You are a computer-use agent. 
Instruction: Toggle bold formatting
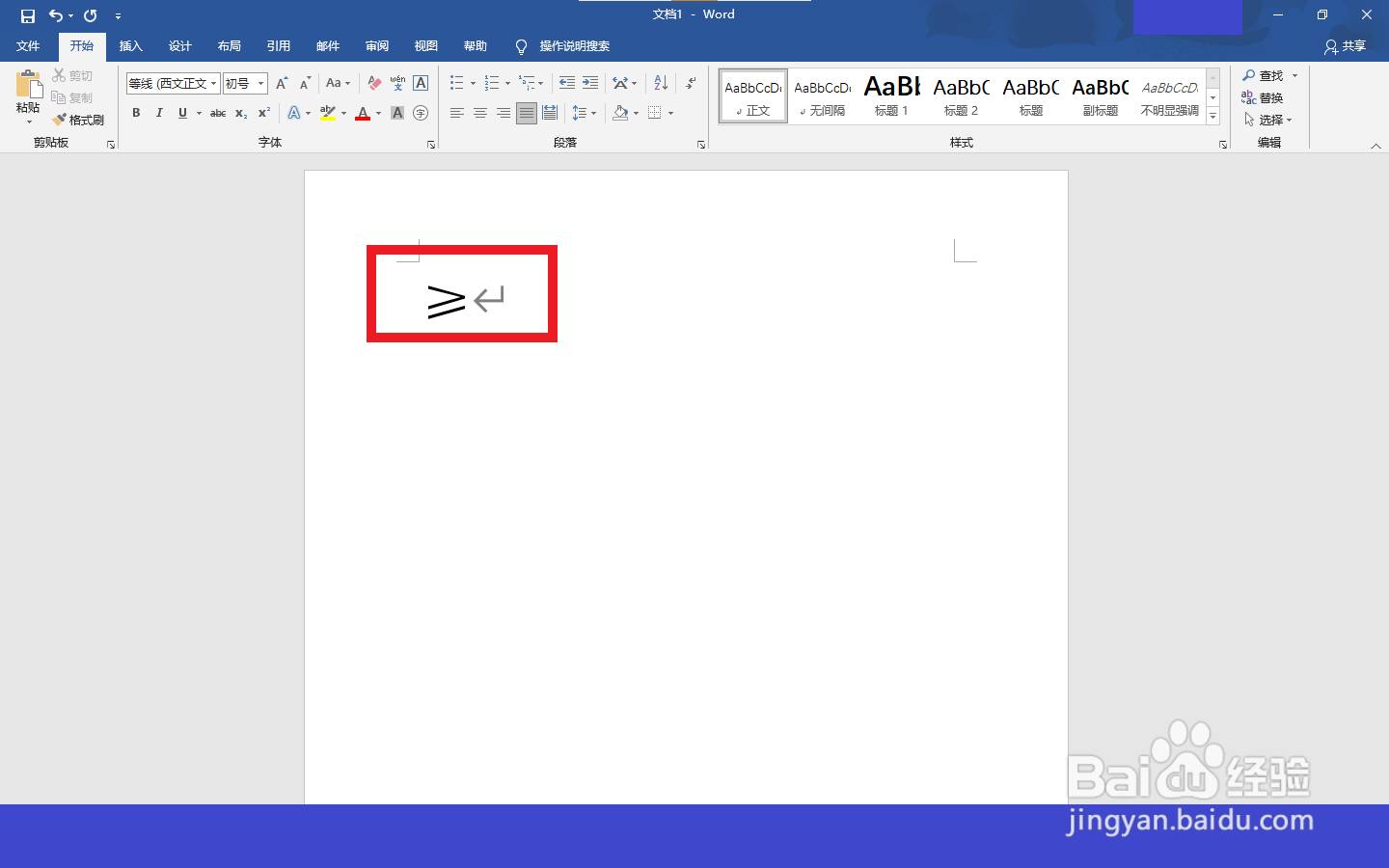[x=136, y=113]
